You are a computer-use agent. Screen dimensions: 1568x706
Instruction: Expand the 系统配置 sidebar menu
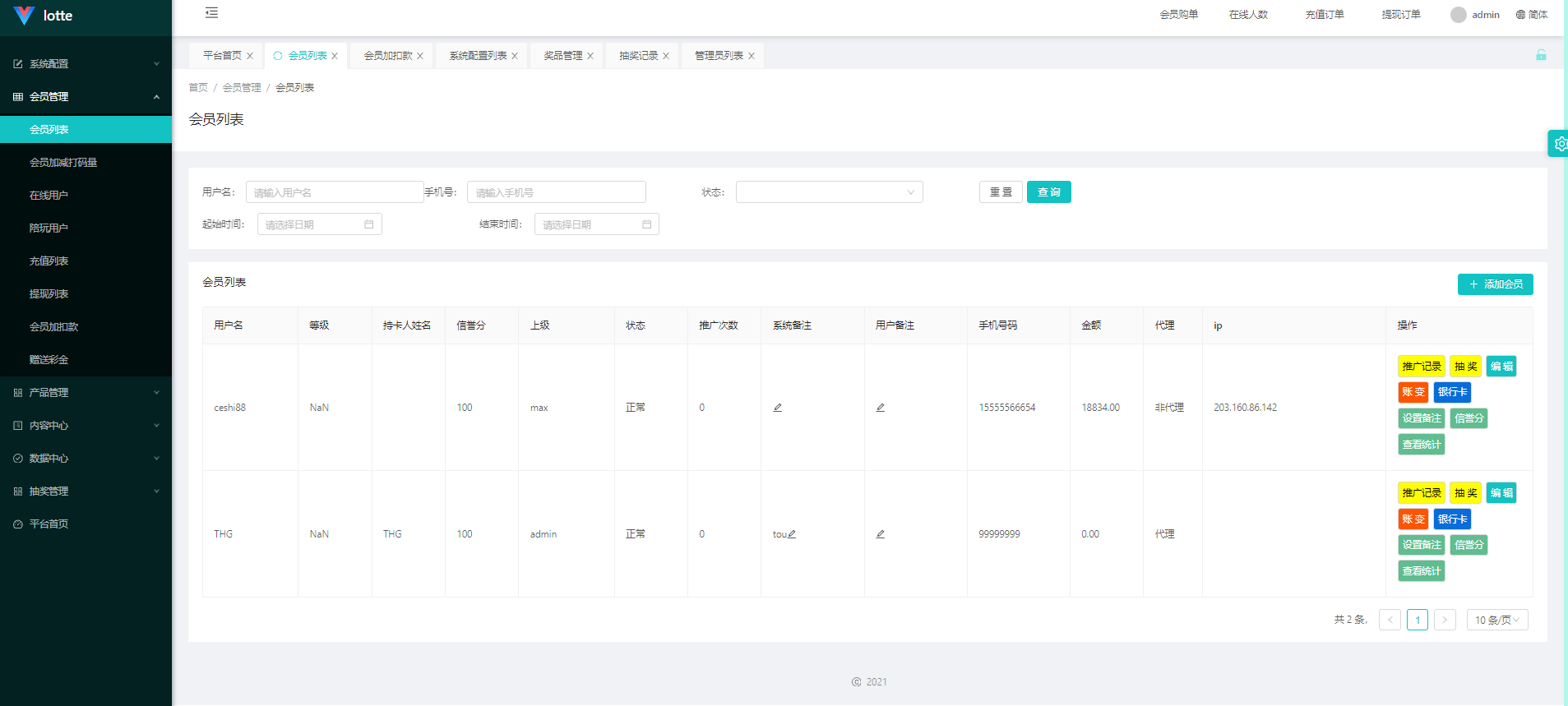coord(86,64)
